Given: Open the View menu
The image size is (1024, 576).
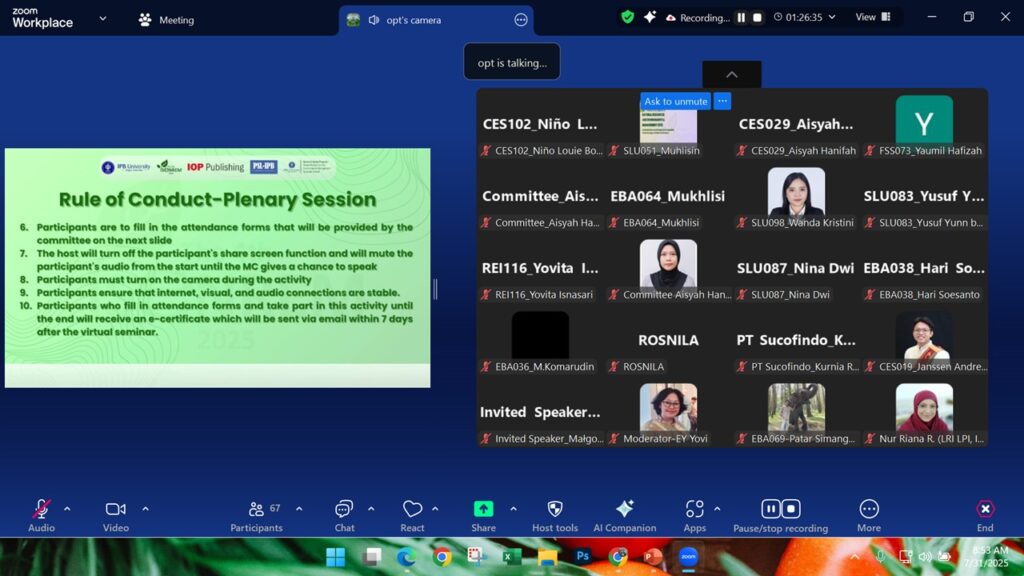Looking at the screenshot, I should pyautogui.click(x=871, y=17).
